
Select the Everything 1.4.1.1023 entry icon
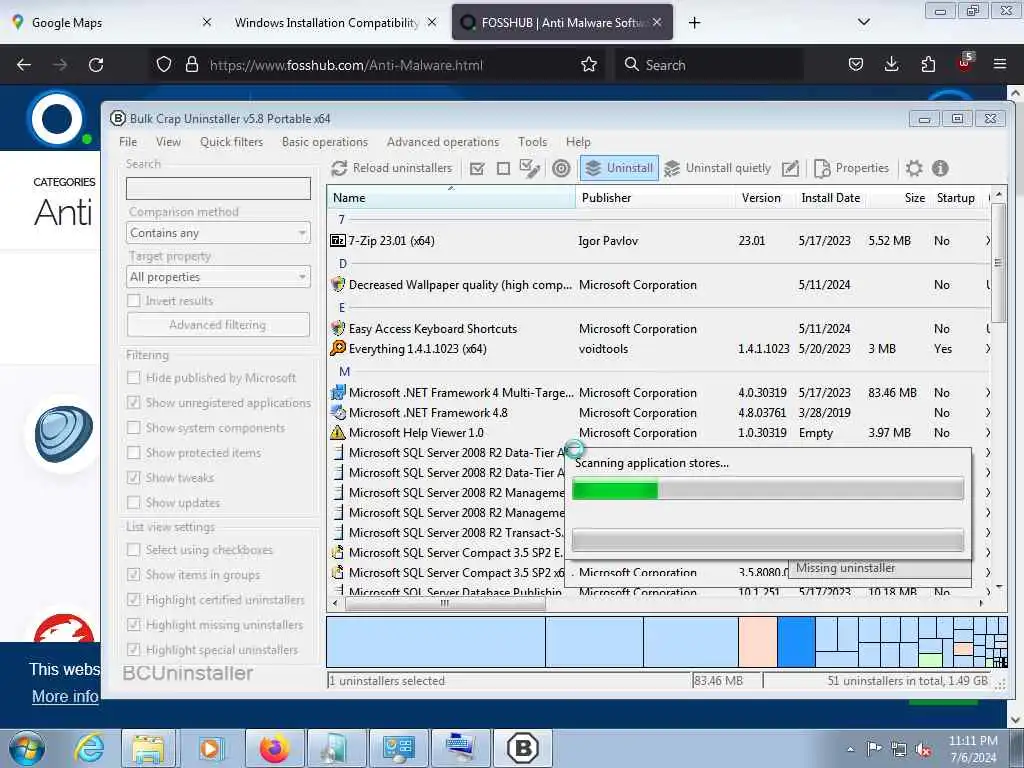click(x=338, y=348)
